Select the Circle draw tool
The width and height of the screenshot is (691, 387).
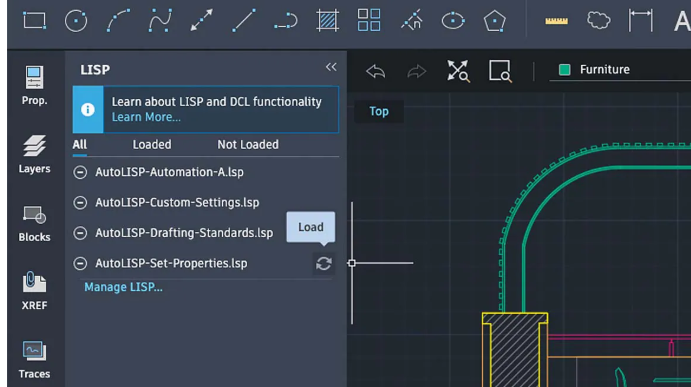(x=76, y=20)
